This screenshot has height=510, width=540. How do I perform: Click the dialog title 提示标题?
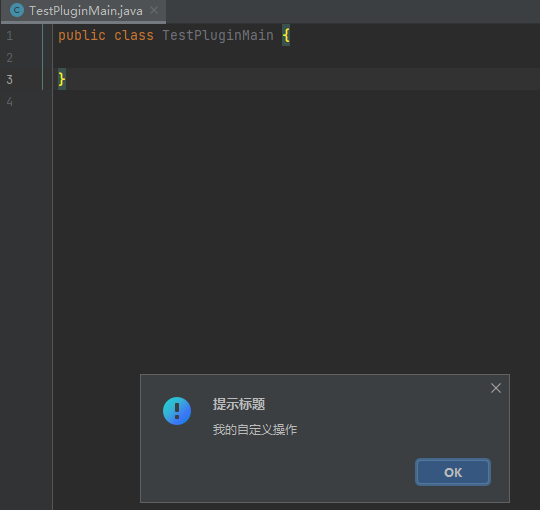pos(239,404)
